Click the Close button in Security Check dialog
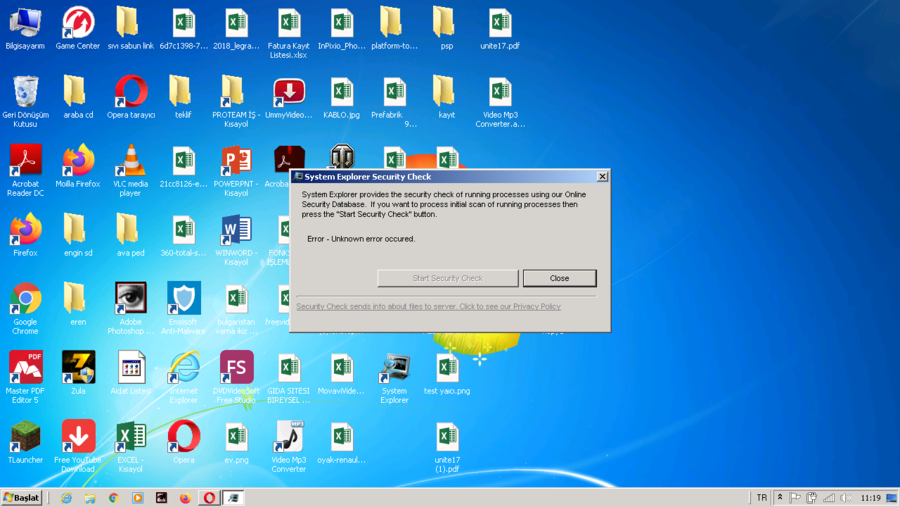The image size is (900, 507). [x=559, y=278]
